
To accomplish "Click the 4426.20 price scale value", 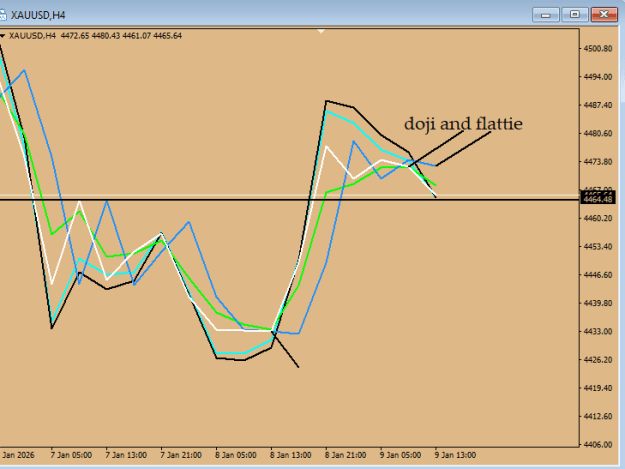I will click(x=598, y=360).
